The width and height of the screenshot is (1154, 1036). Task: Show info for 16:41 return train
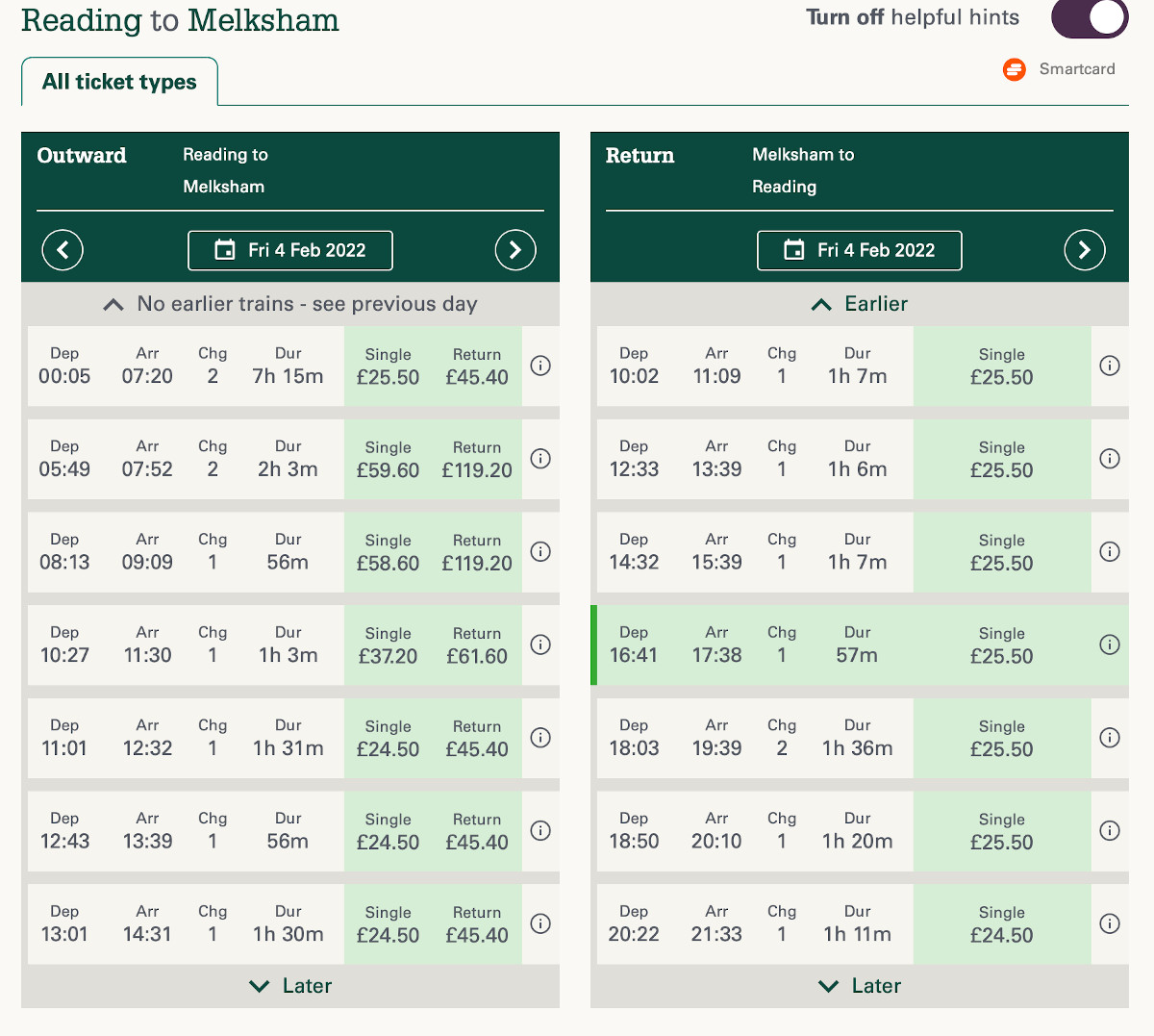pos(1110,644)
